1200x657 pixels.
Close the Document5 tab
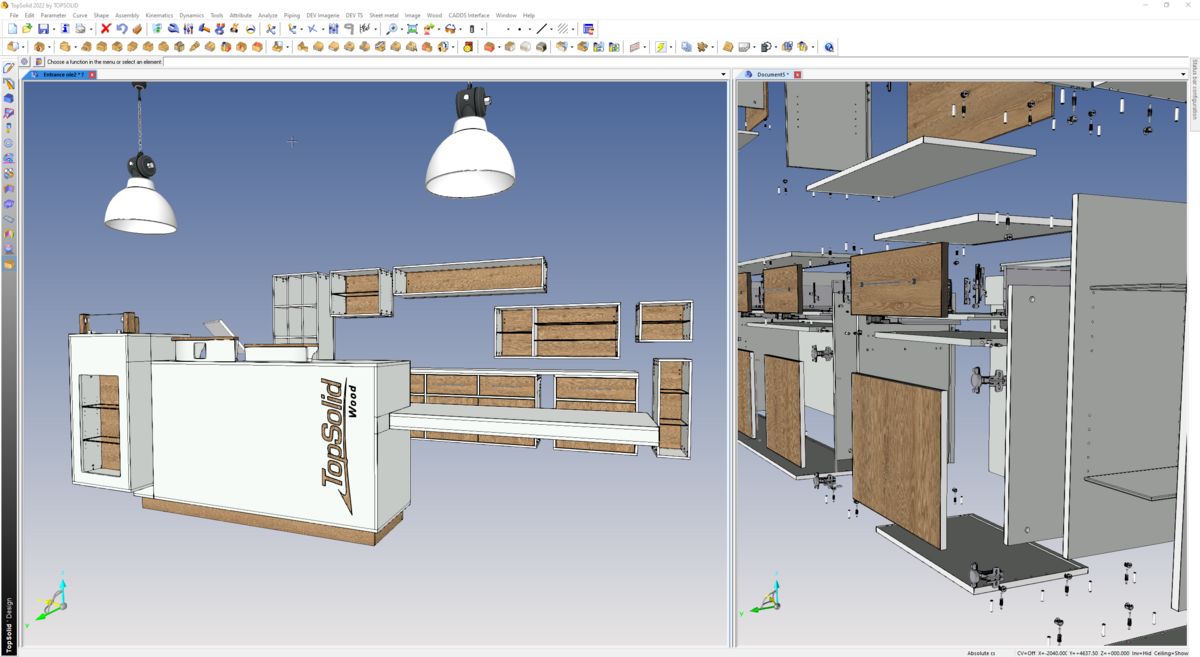click(797, 74)
